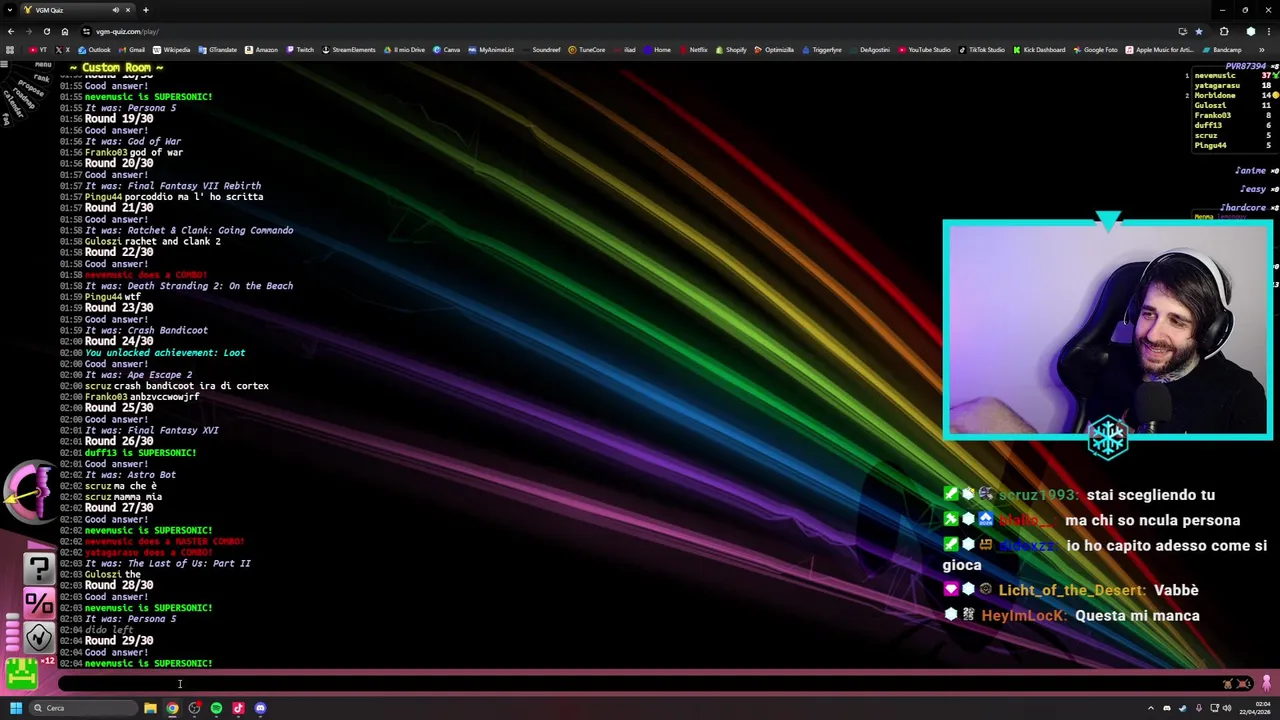
Task: Click the anime playlist label
Action: pos(1251,171)
